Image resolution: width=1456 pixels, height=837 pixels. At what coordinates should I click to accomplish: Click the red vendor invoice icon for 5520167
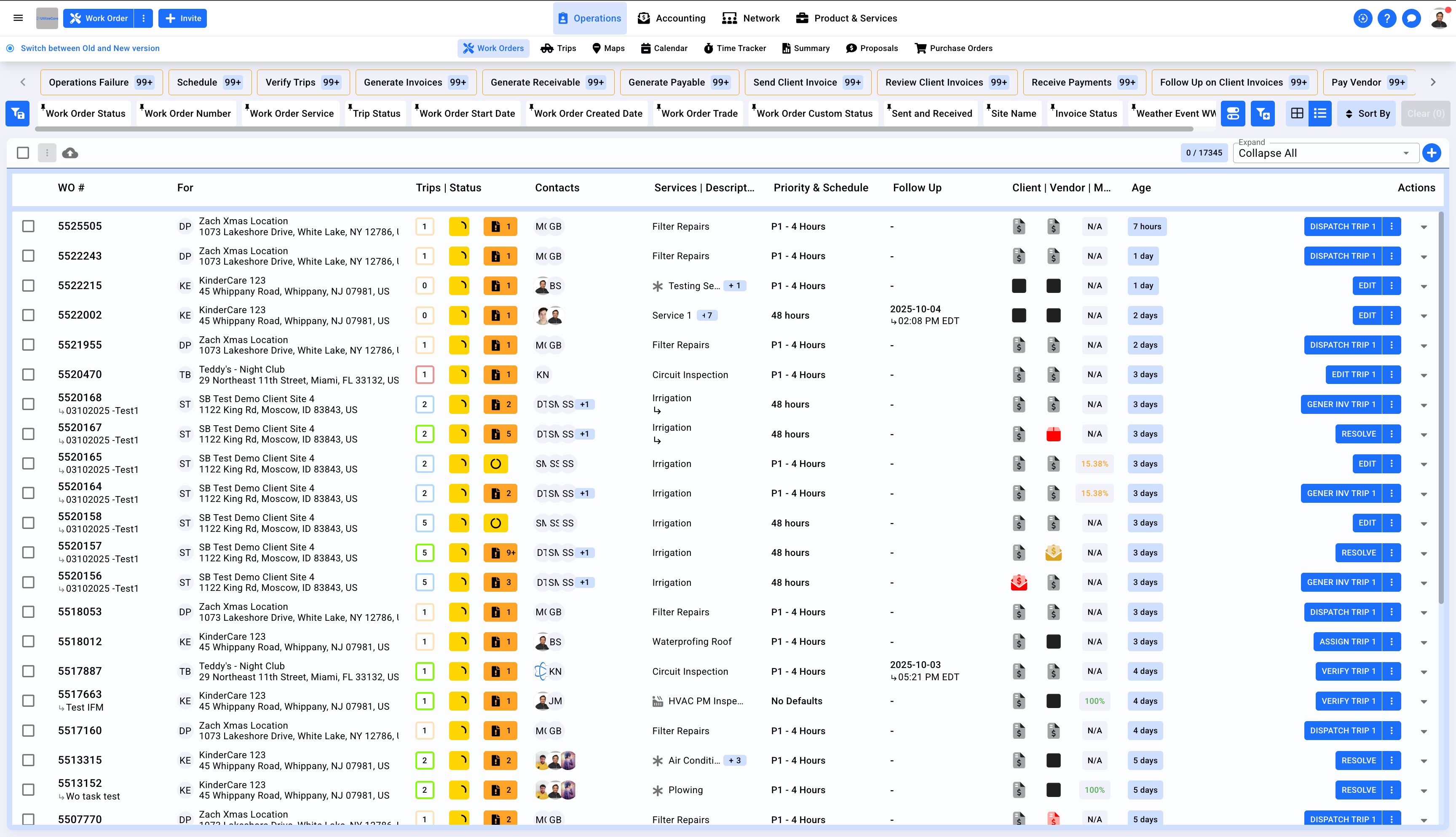pos(1053,435)
